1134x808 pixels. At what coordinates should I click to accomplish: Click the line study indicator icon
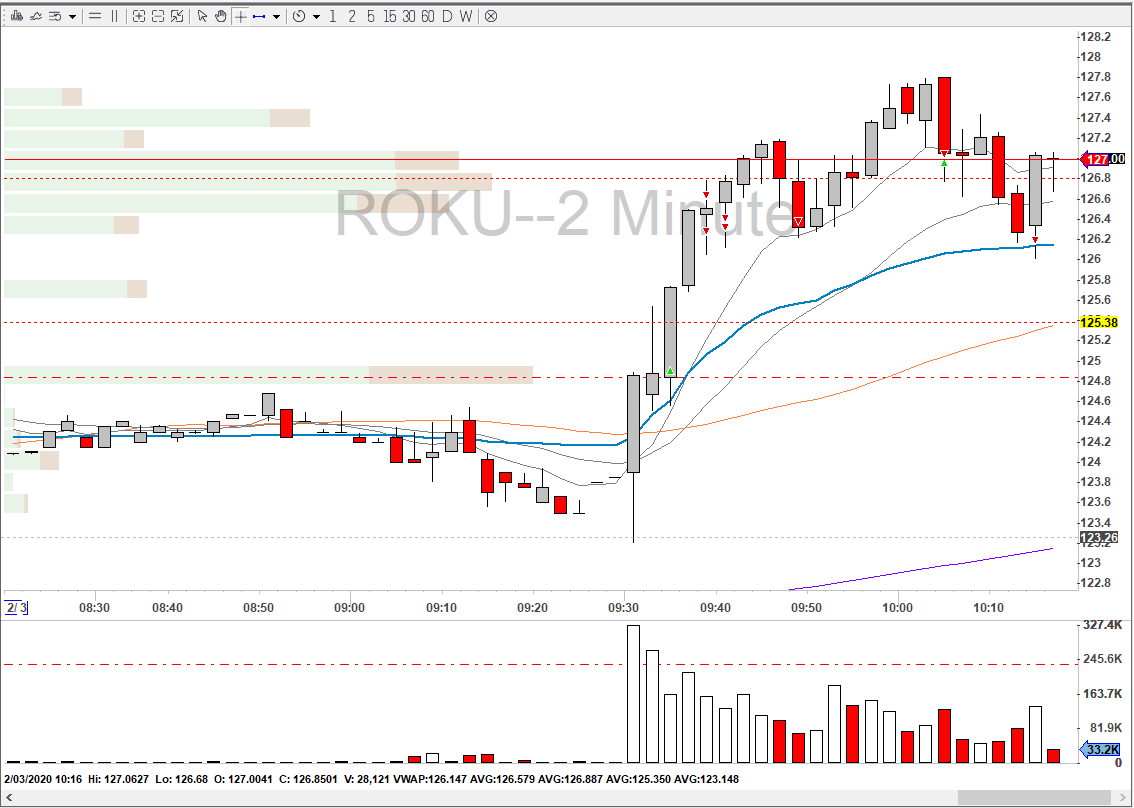click(x=36, y=16)
